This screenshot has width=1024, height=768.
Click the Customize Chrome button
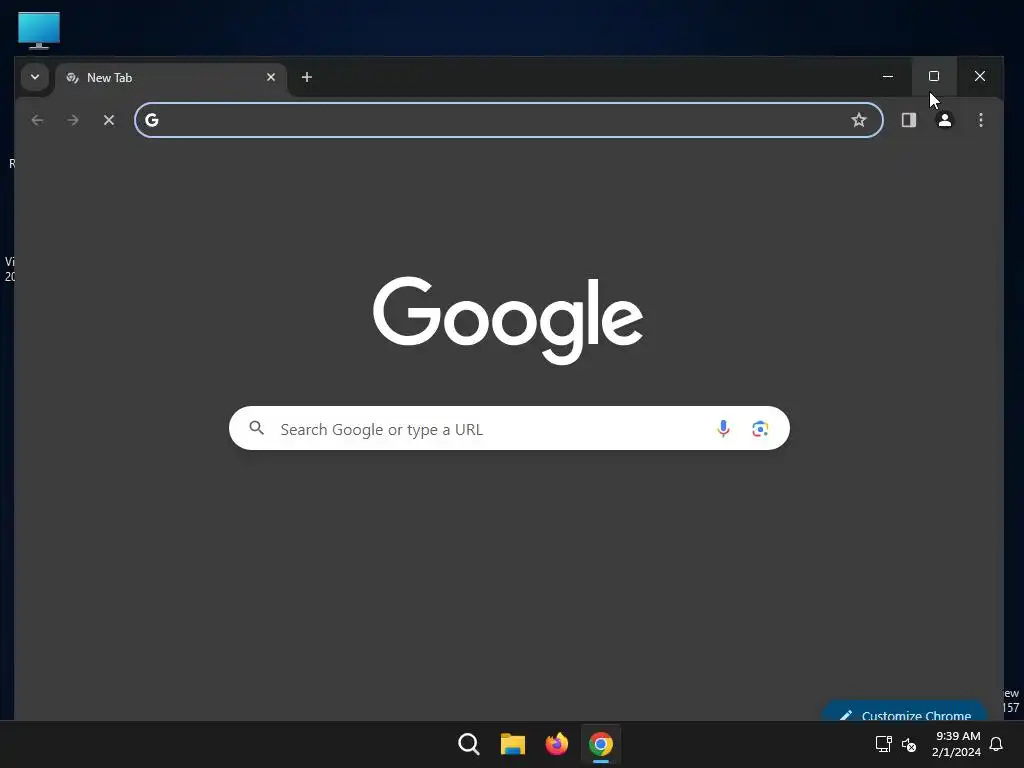[x=904, y=712]
